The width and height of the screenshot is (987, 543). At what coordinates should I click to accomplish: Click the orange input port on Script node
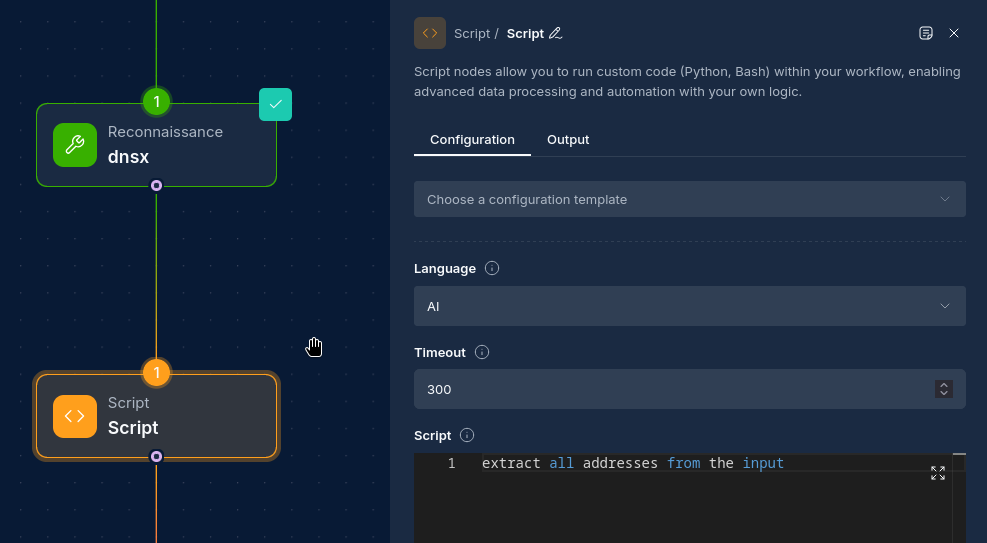point(156,372)
